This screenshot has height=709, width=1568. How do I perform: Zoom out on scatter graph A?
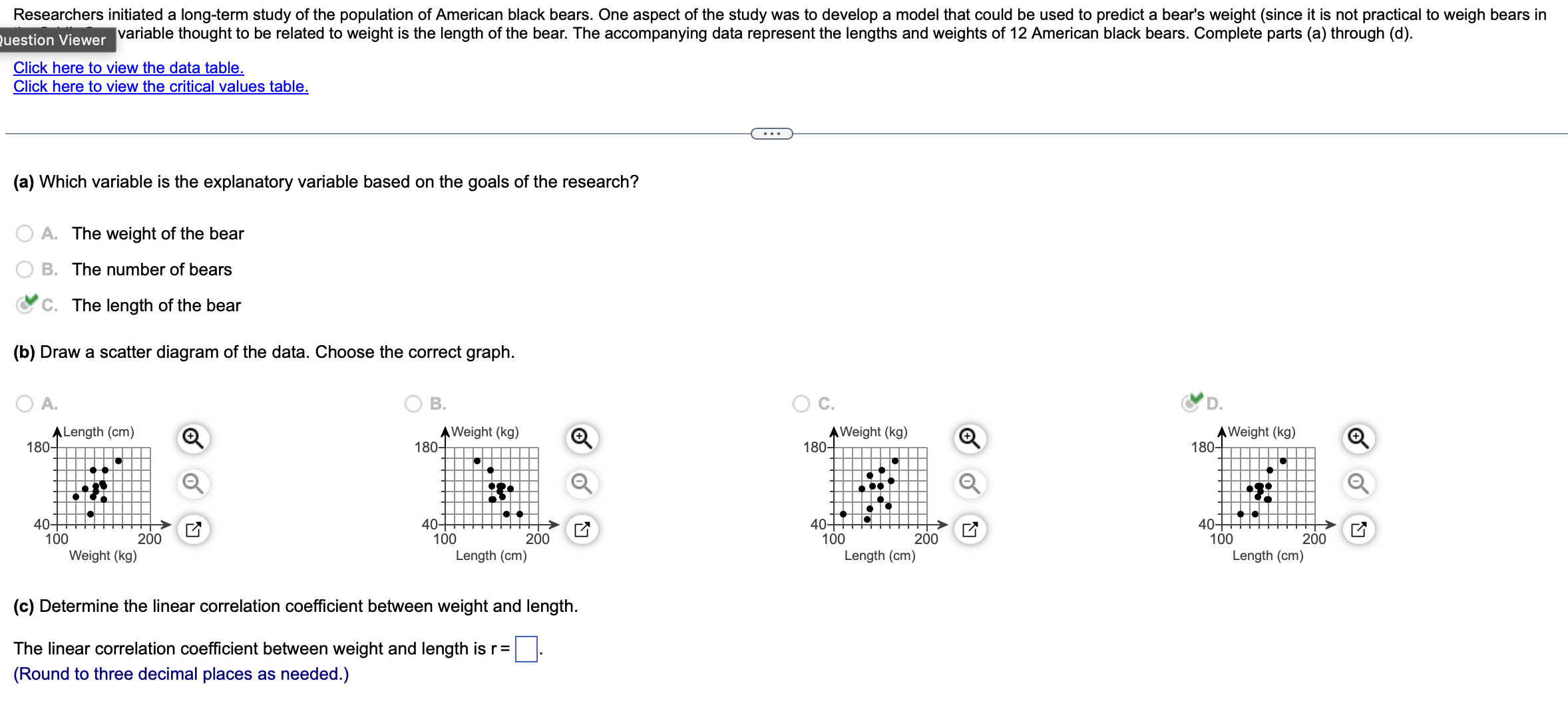pos(193,484)
